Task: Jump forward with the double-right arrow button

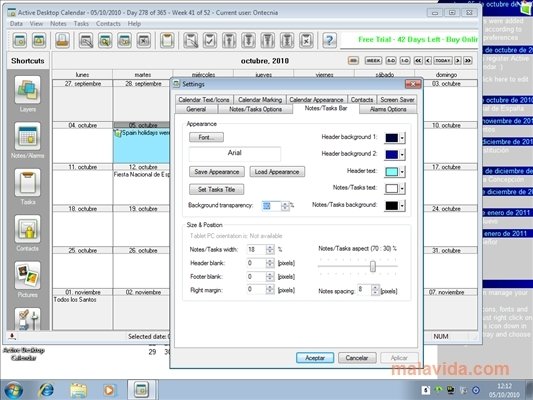Action: (468, 60)
